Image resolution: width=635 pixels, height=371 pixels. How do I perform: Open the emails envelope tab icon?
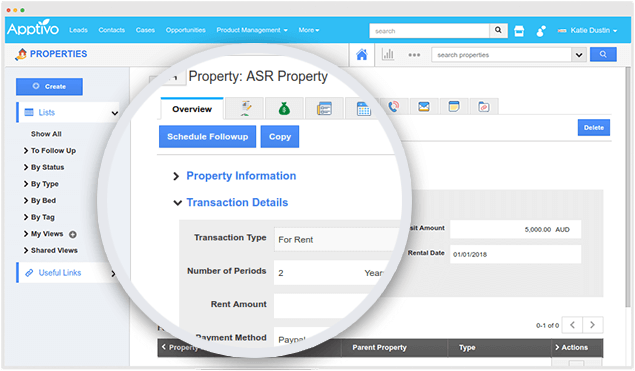(x=424, y=107)
